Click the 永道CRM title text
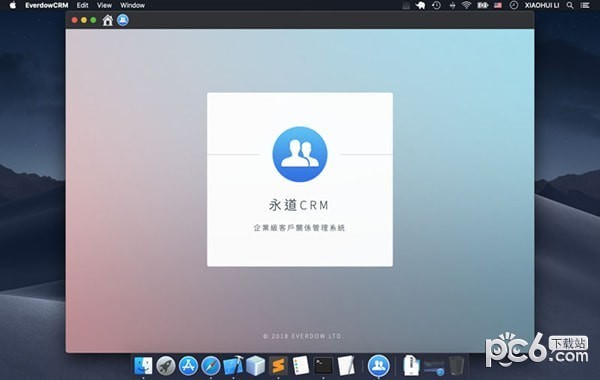The width and height of the screenshot is (600, 380). (x=298, y=205)
